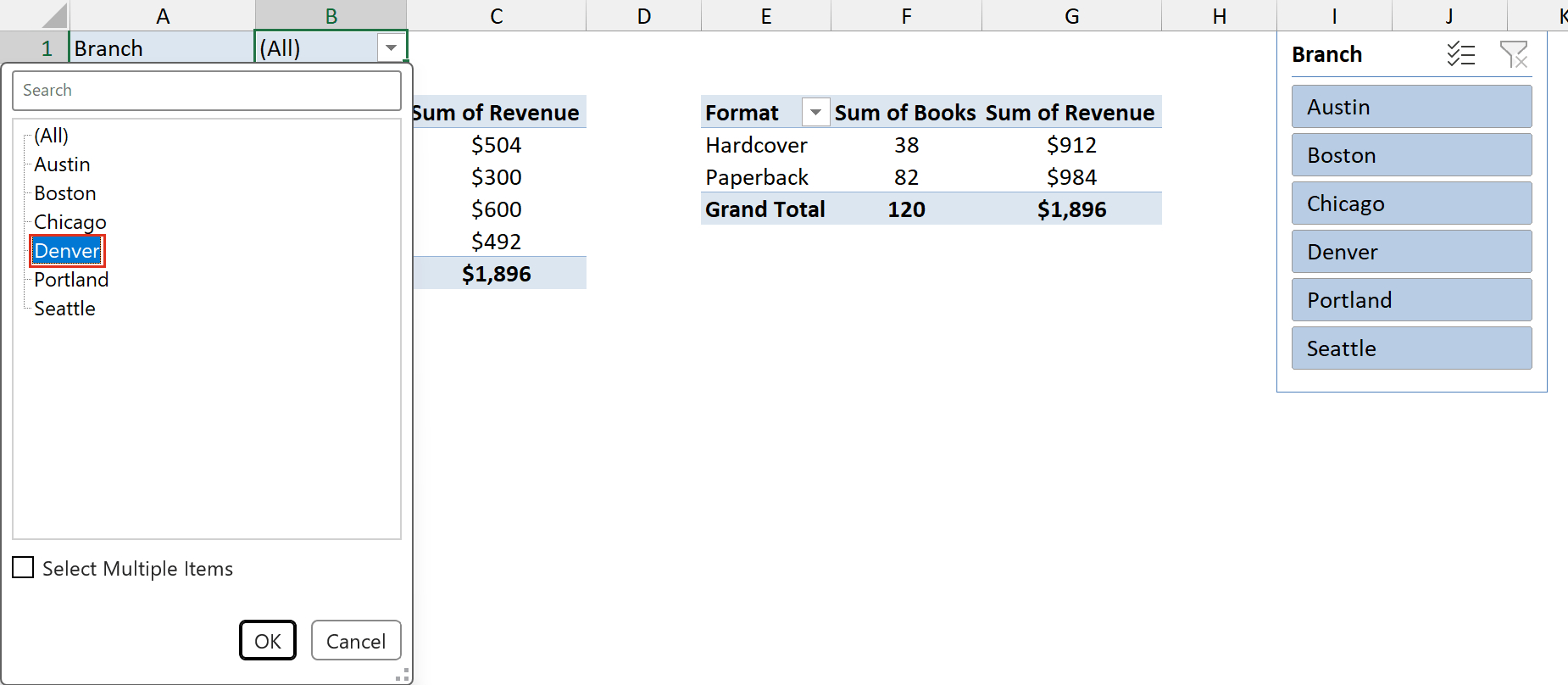Click the Branch label cell A1

(162, 48)
